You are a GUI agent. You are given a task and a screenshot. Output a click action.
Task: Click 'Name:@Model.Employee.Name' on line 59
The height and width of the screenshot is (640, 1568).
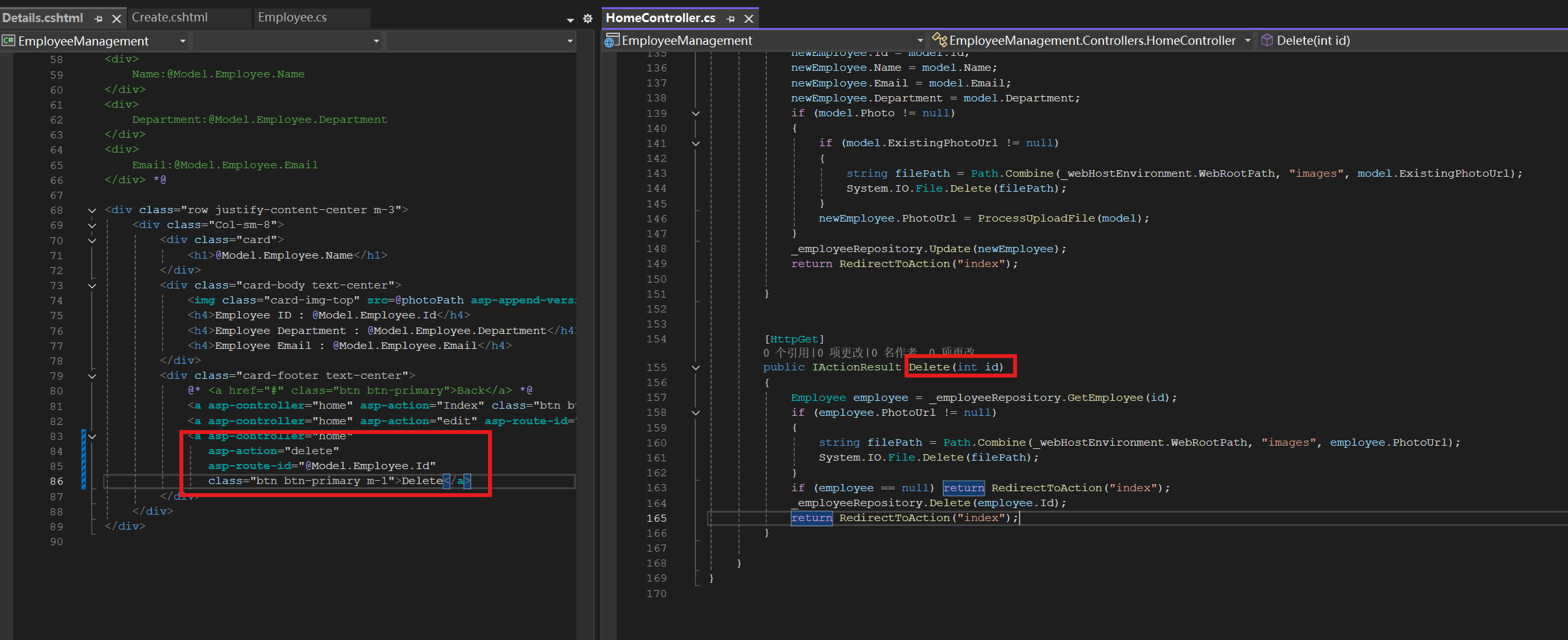218,74
